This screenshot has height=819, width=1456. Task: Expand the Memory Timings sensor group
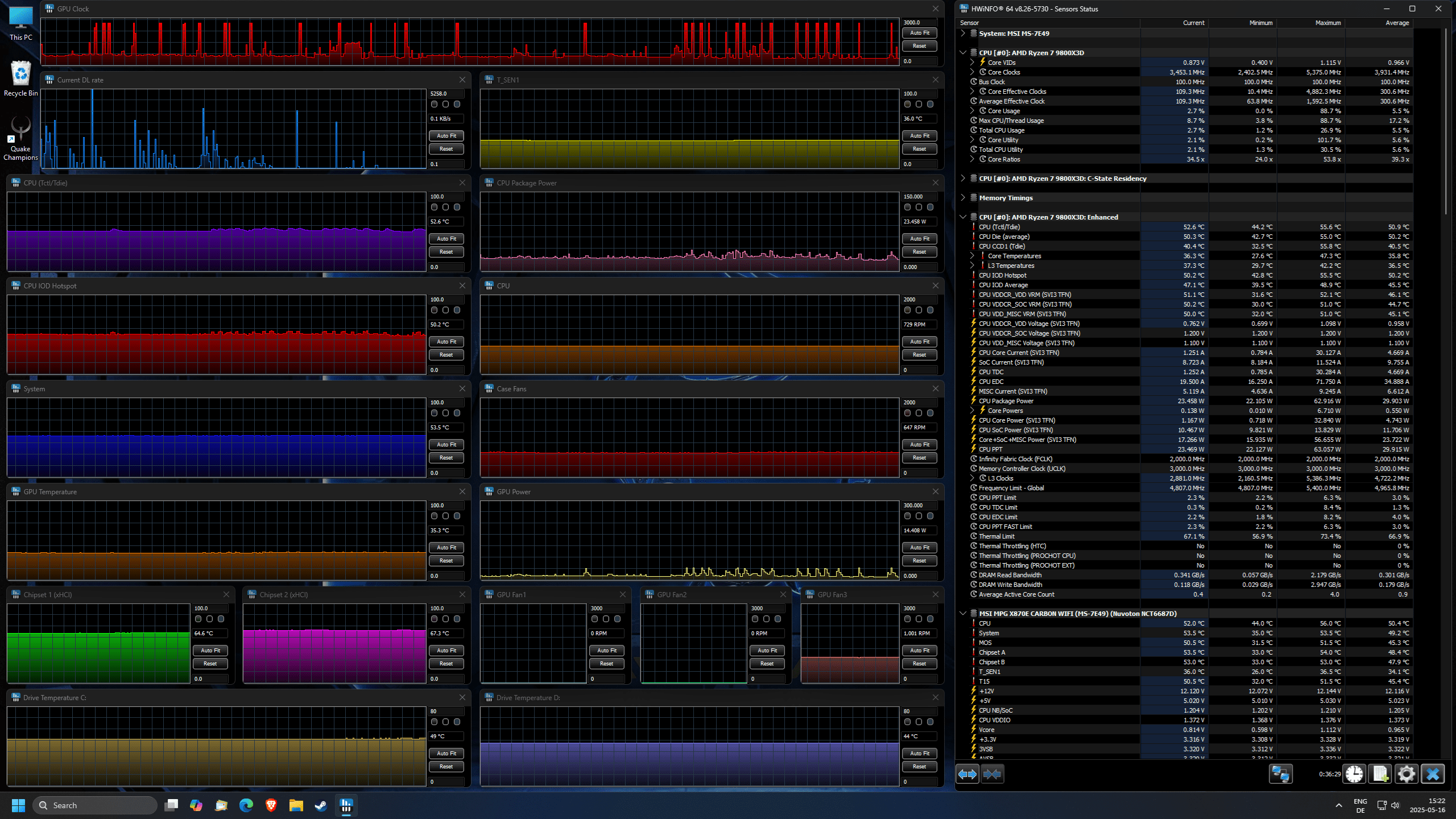(963, 198)
